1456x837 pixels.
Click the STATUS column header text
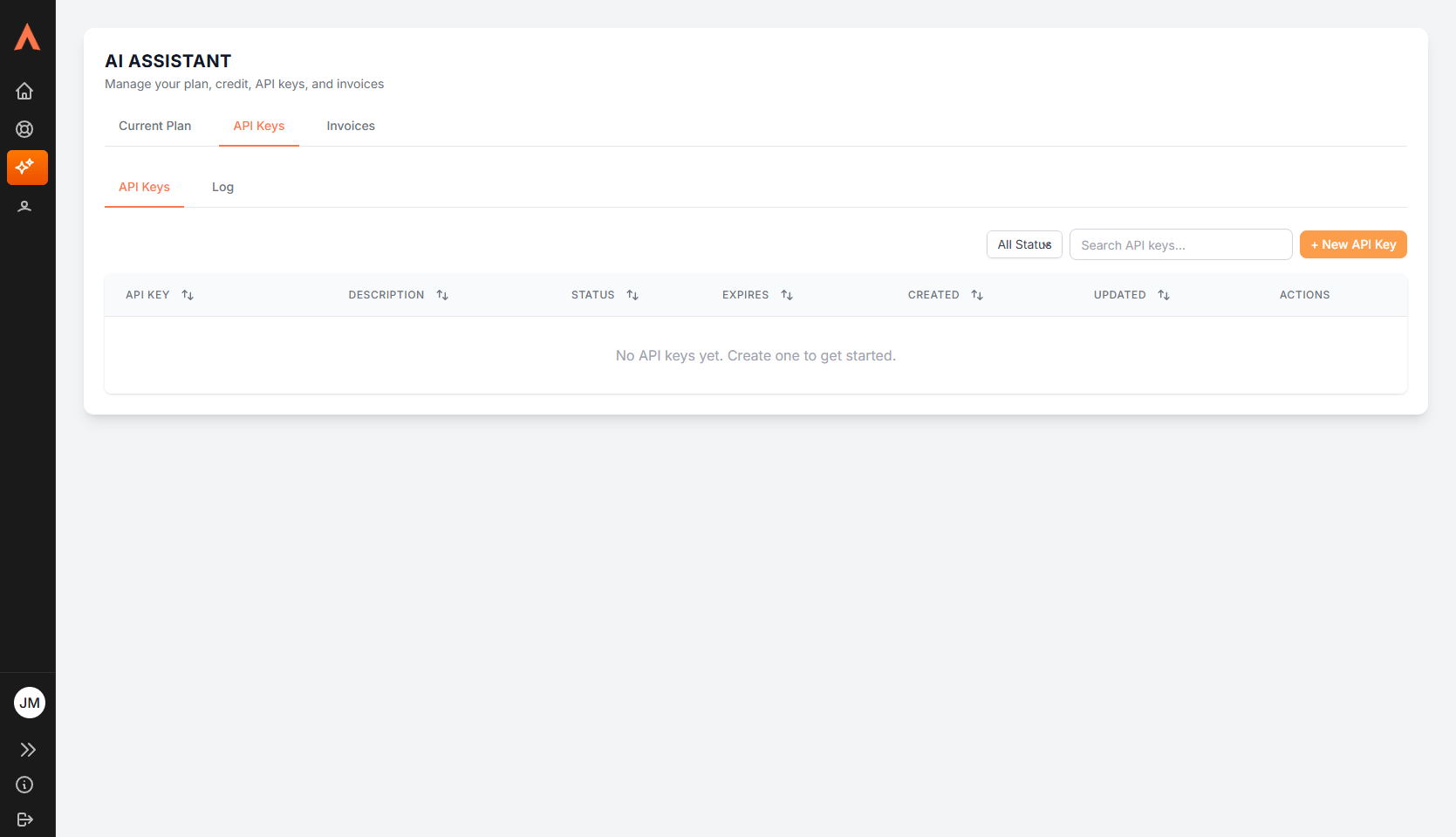[x=593, y=295]
